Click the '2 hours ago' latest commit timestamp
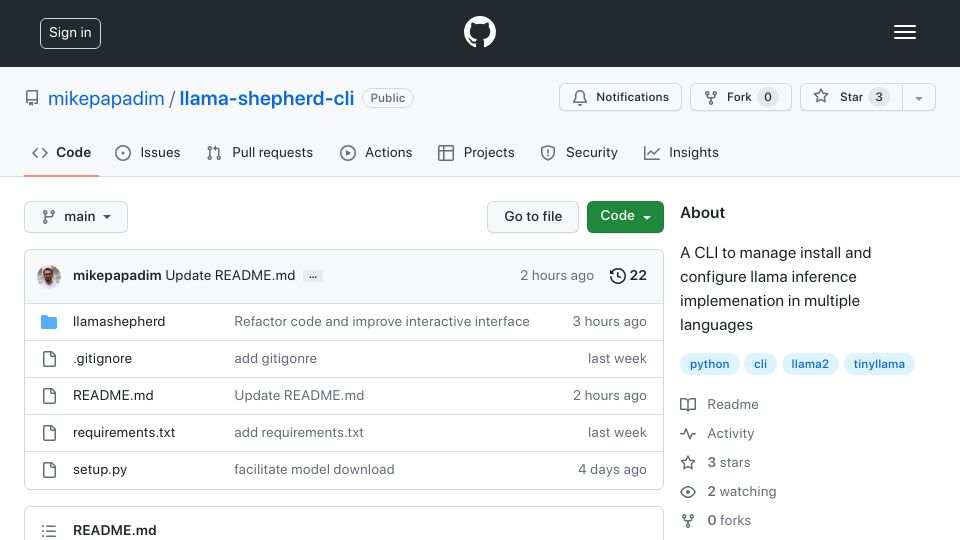The height and width of the screenshot is (540, 960). click(557, 276)
